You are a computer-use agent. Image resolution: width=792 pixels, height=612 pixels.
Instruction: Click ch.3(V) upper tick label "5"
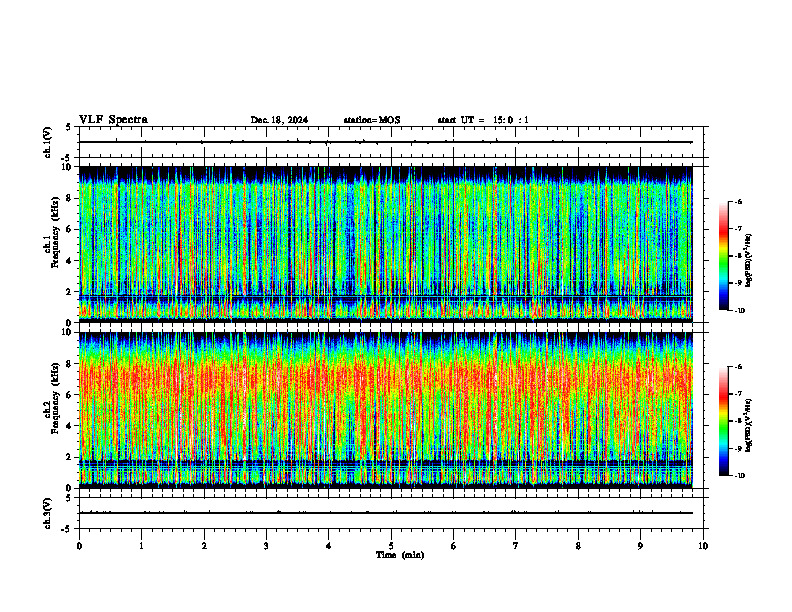pos(70,498)
